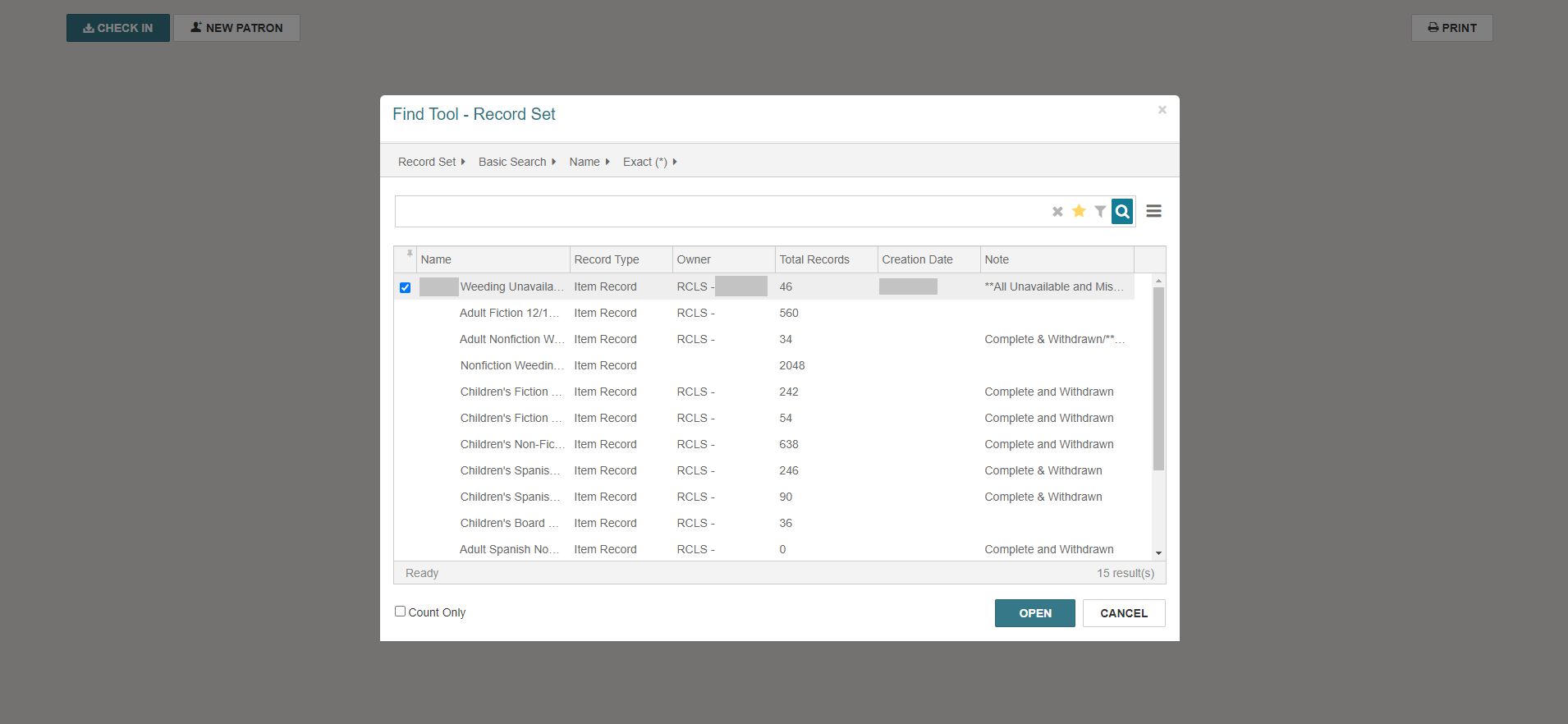Clear the search field with the X icon
This screenshot has height=724, width=1568.
click(1057, 212)
